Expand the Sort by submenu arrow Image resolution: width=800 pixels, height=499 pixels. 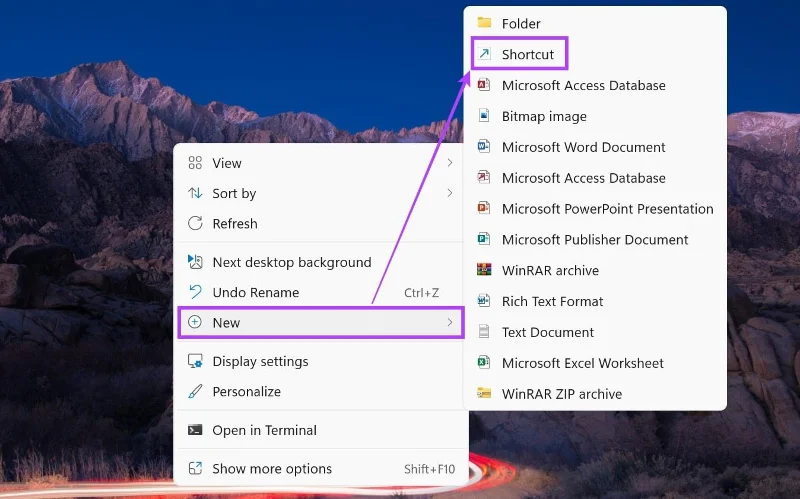(449, 193)
